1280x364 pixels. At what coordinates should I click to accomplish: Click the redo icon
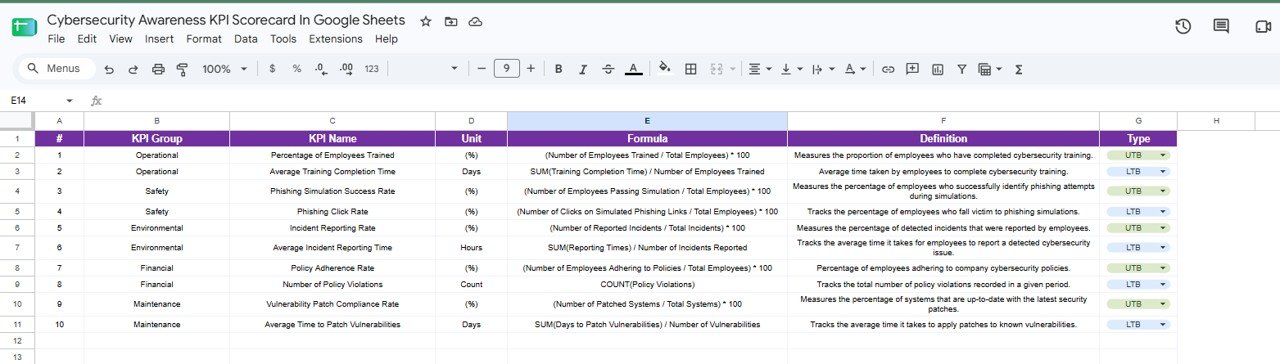tap(133, 69)
